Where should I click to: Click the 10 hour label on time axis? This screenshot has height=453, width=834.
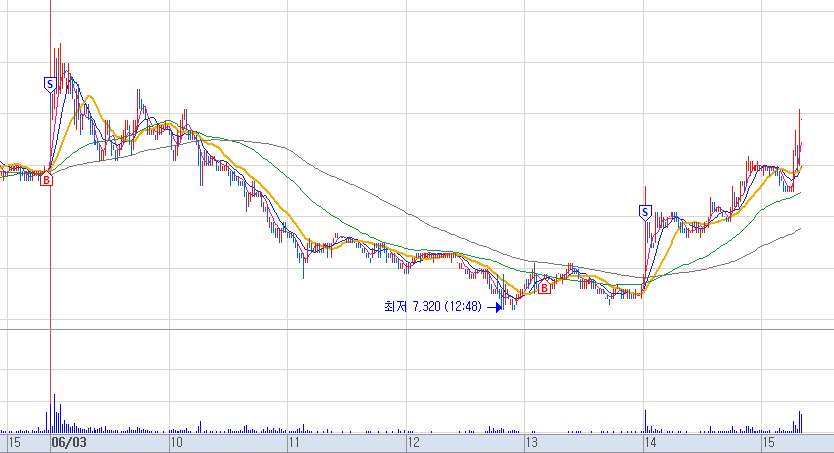pos(177,442)
